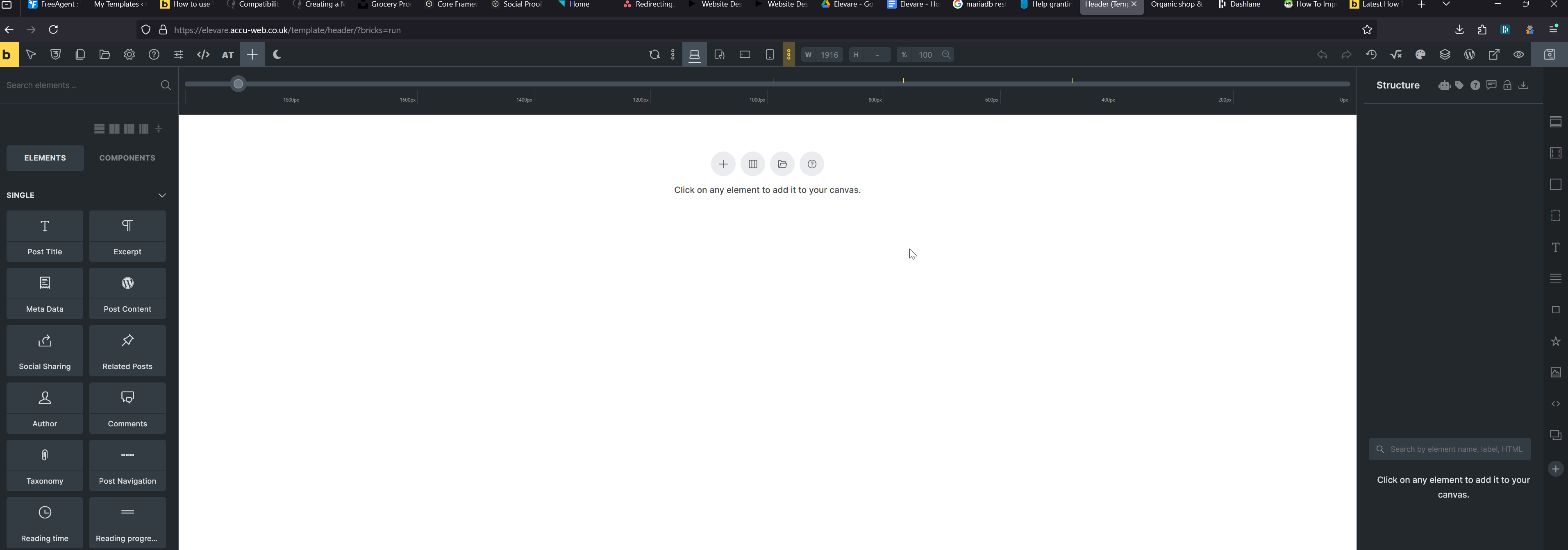
Task: Click the undo arrow
Action: click(x=1322, y=55)
